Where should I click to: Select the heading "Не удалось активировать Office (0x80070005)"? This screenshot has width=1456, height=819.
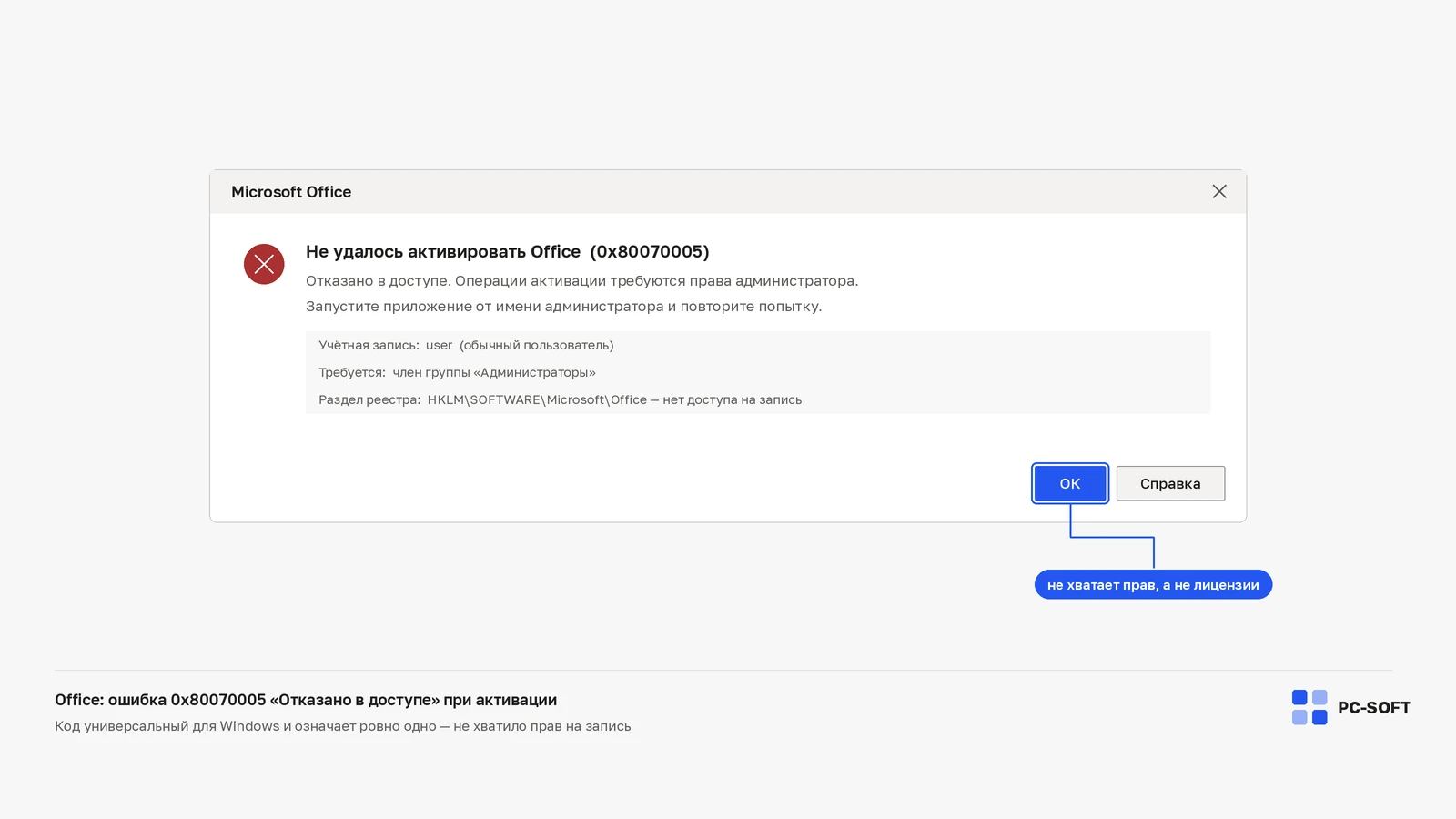(508, 251)
